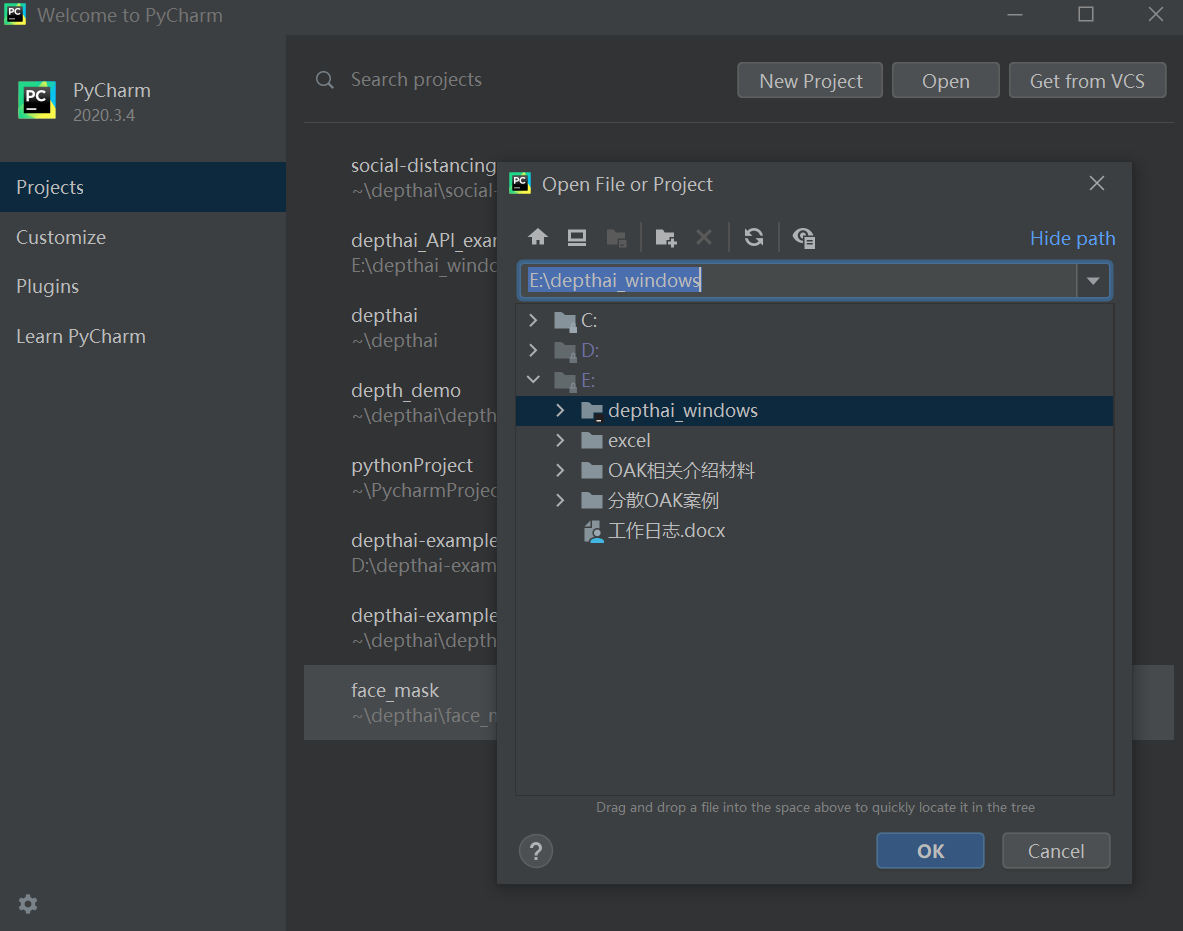Open settings gear in Welcome window
1183x931 pixels.
pos(28,904)
